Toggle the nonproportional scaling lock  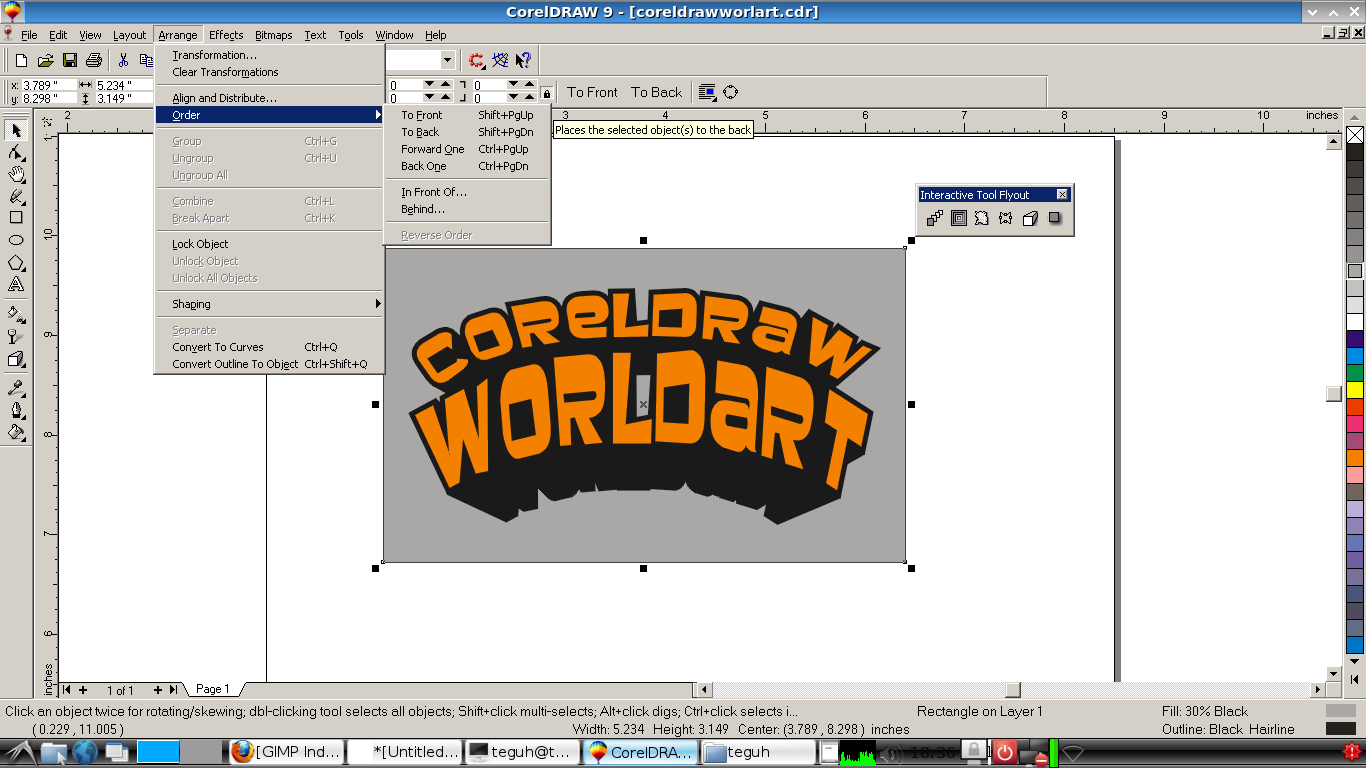[x=546, y=91]
